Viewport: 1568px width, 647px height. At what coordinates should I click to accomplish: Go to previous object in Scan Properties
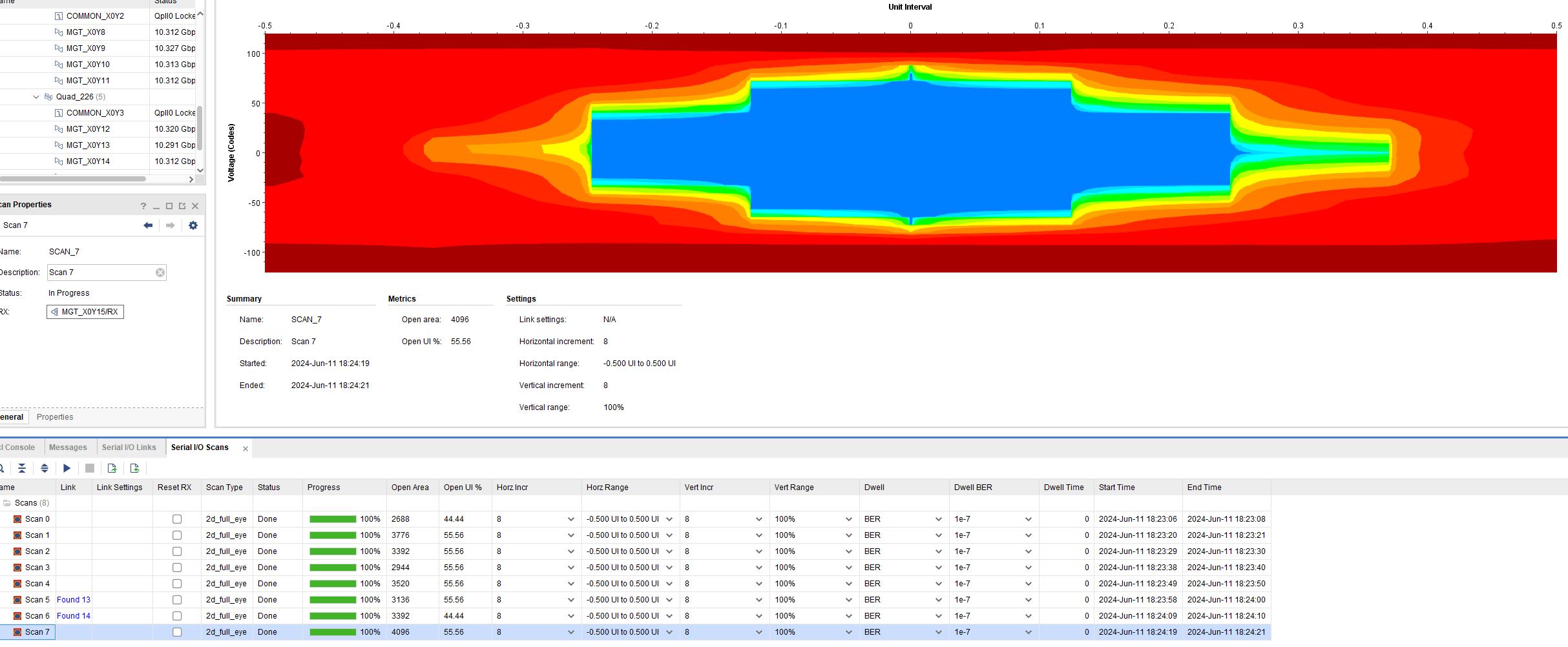(148, 225)
